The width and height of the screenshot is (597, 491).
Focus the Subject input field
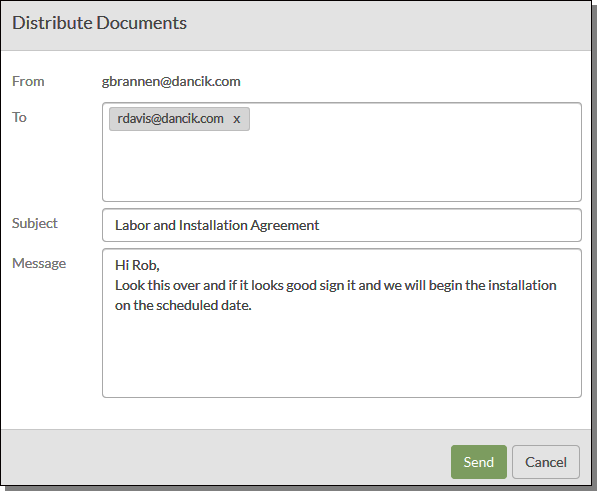coord(342,225)
